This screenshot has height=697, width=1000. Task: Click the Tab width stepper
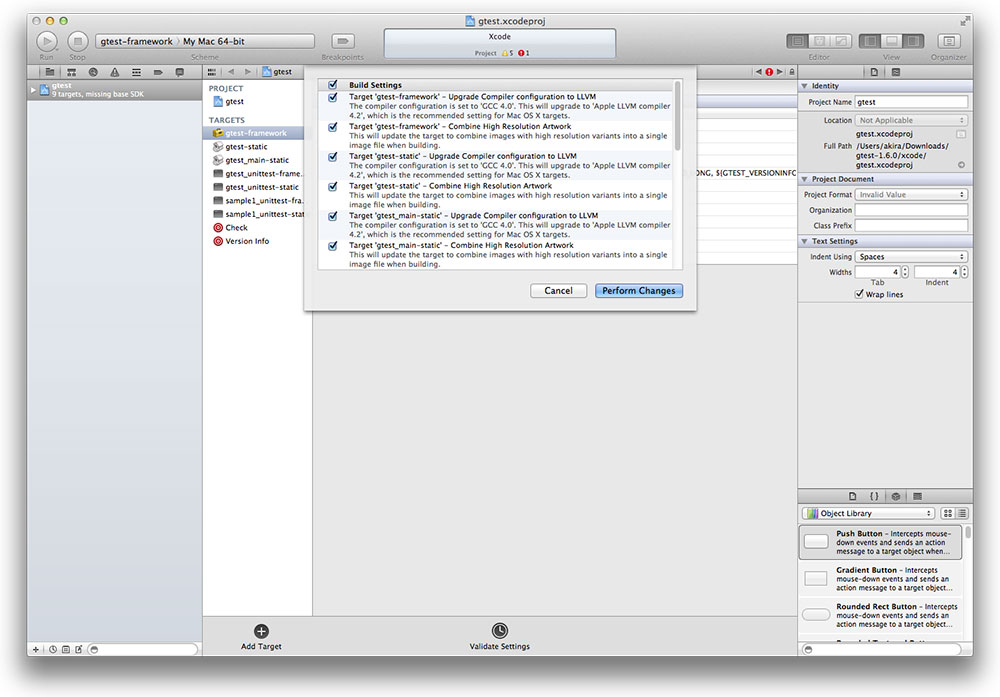(x=905, y=272)
